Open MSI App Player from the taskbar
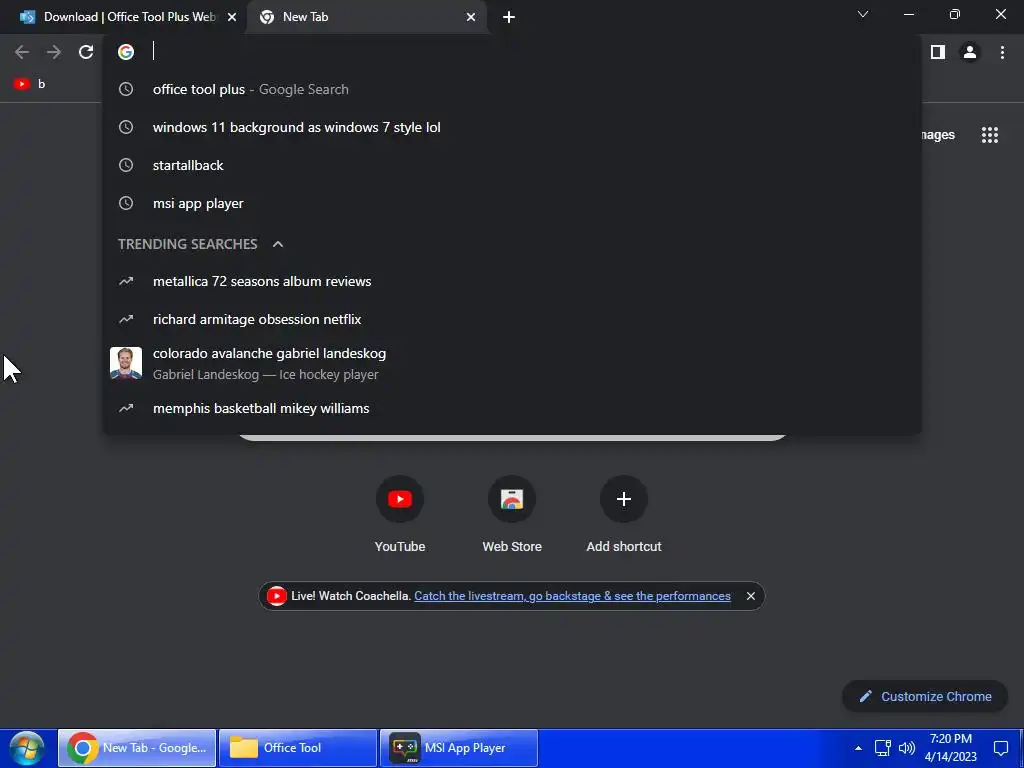 click(459, 748)
